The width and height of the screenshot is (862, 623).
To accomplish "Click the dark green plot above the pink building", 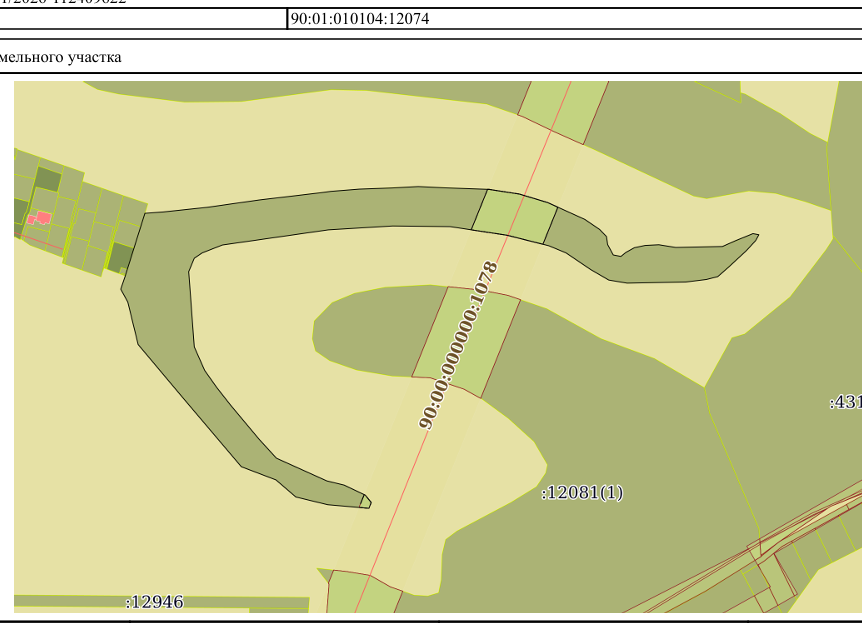I will pos(48,179).
